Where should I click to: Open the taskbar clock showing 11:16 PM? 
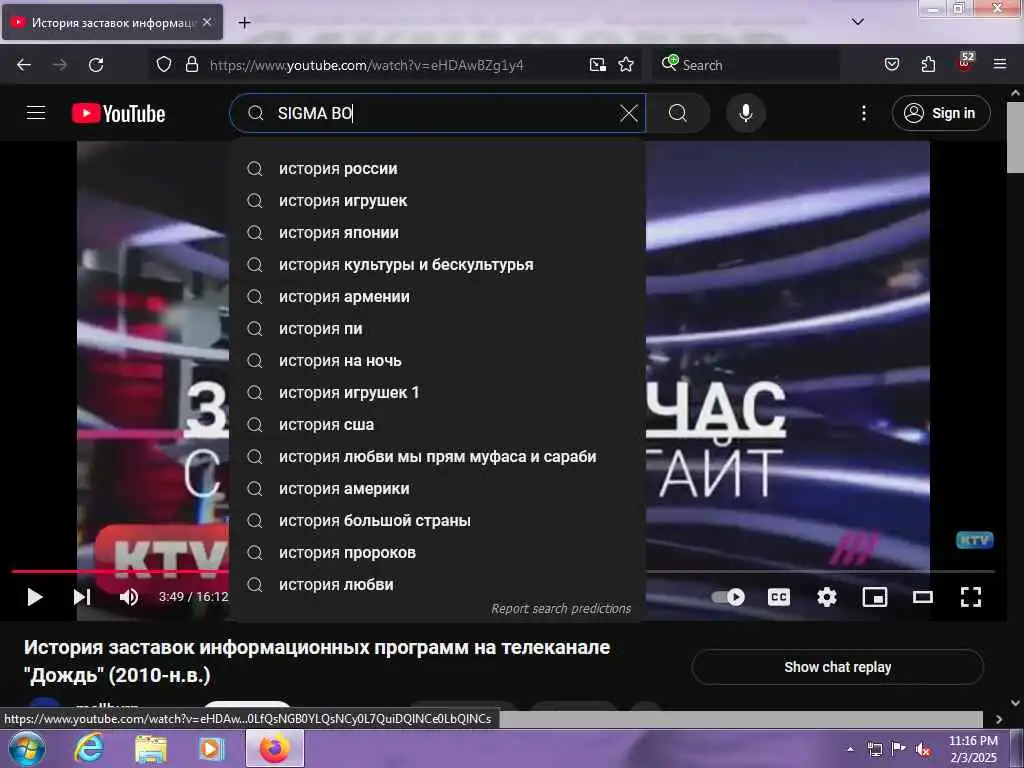click(x=973, y=749)
